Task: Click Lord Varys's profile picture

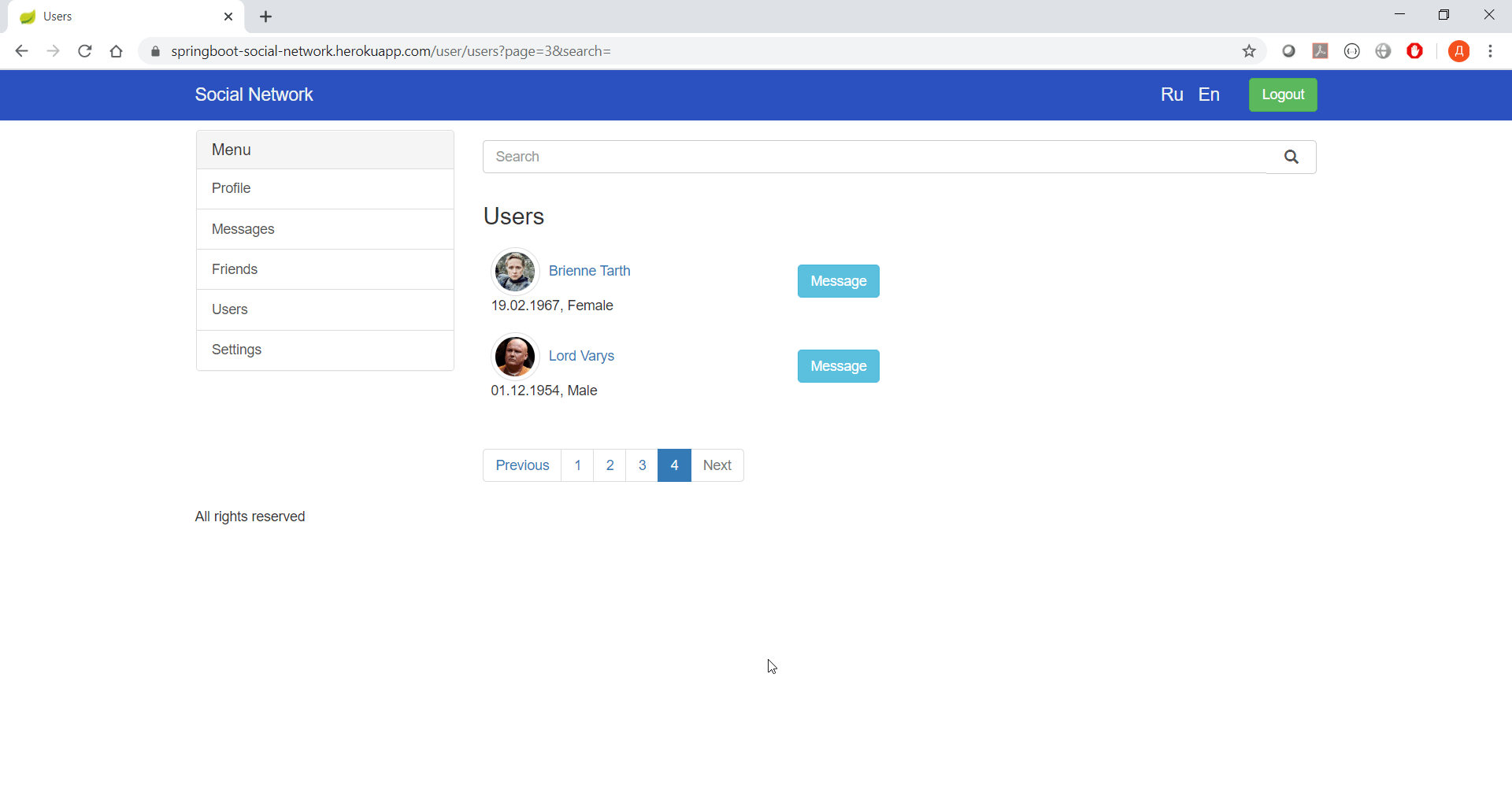Action: coord(514,356)
